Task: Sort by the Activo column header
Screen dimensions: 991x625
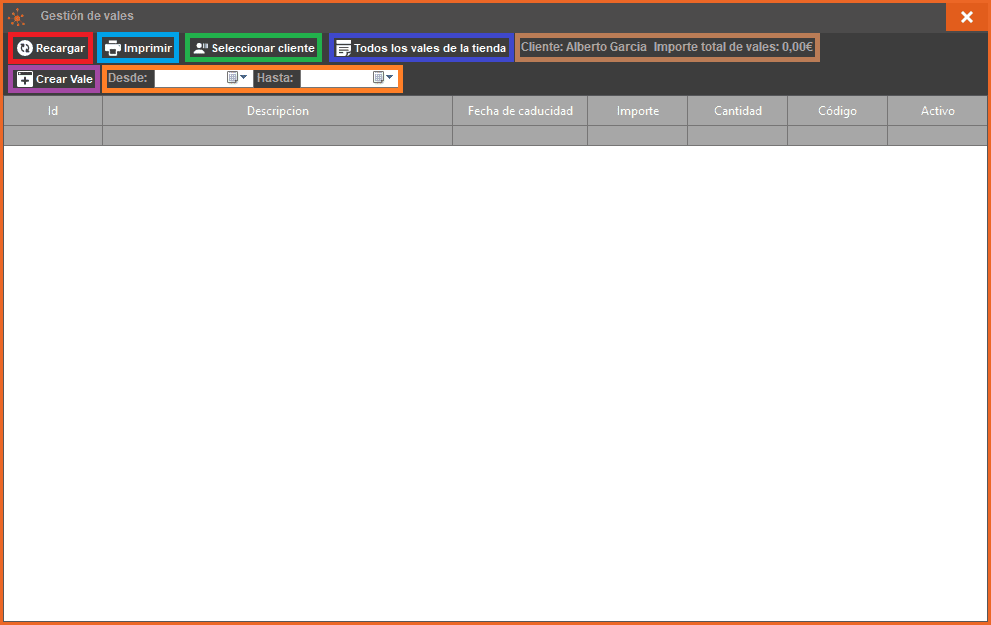Action: click(x=937, y=111)
